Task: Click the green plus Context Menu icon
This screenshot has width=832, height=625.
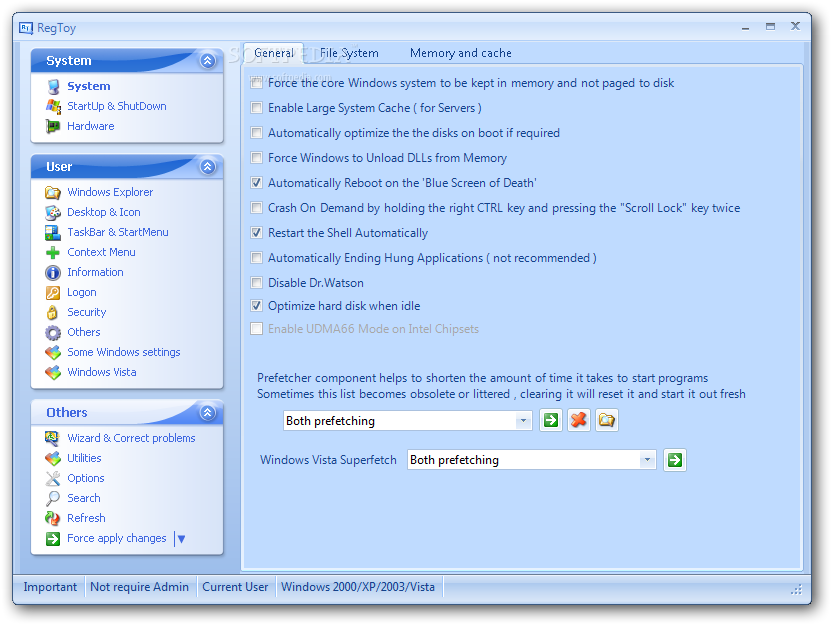Action: coord(53,253)
